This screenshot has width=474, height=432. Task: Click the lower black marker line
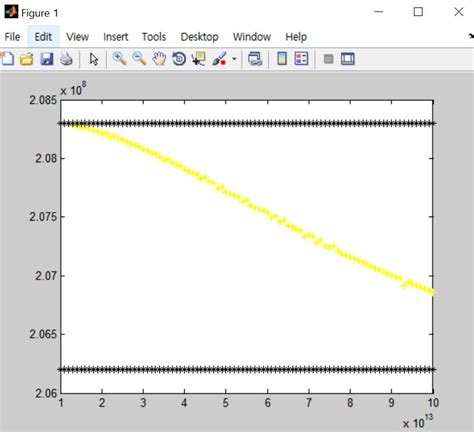pos(247,369)
